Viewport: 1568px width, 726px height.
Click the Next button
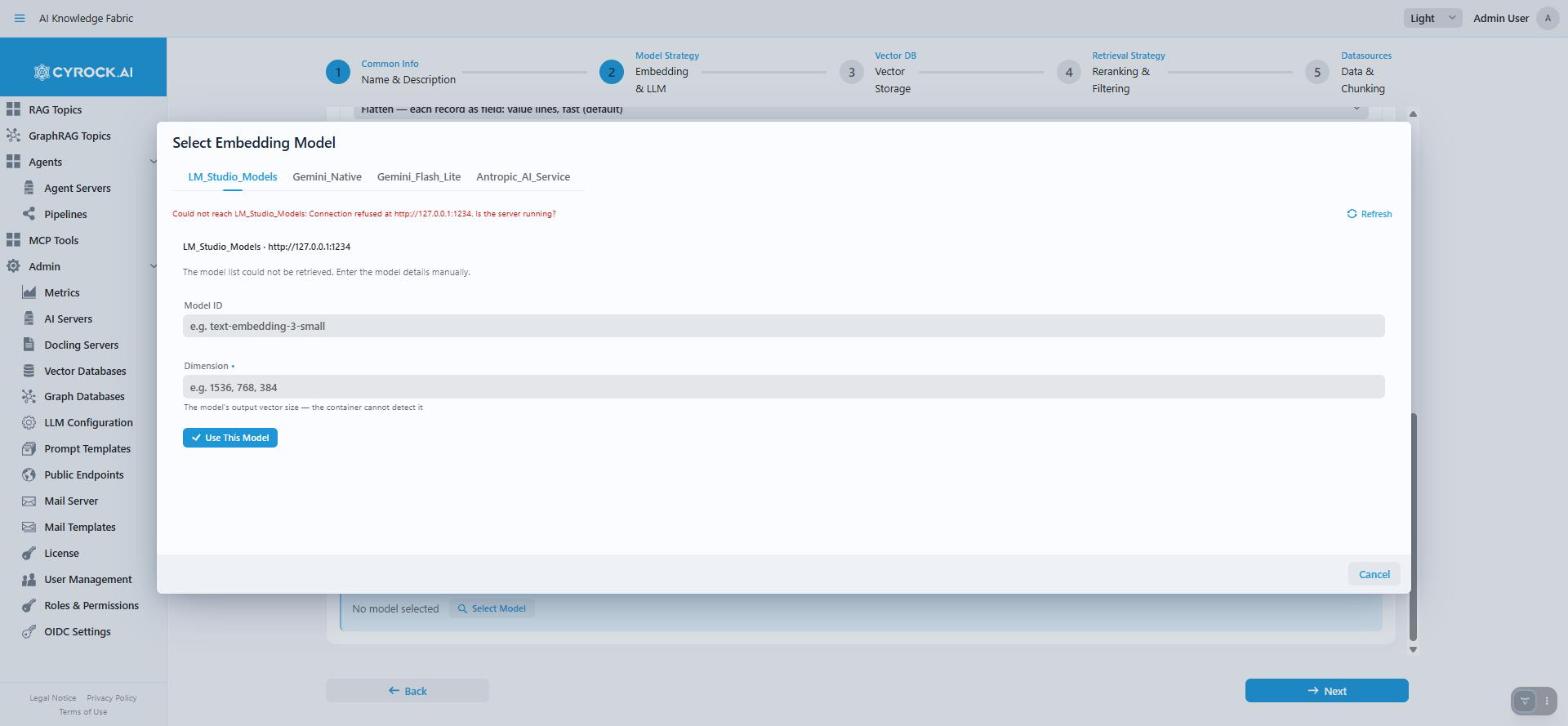pos(1326,691)
